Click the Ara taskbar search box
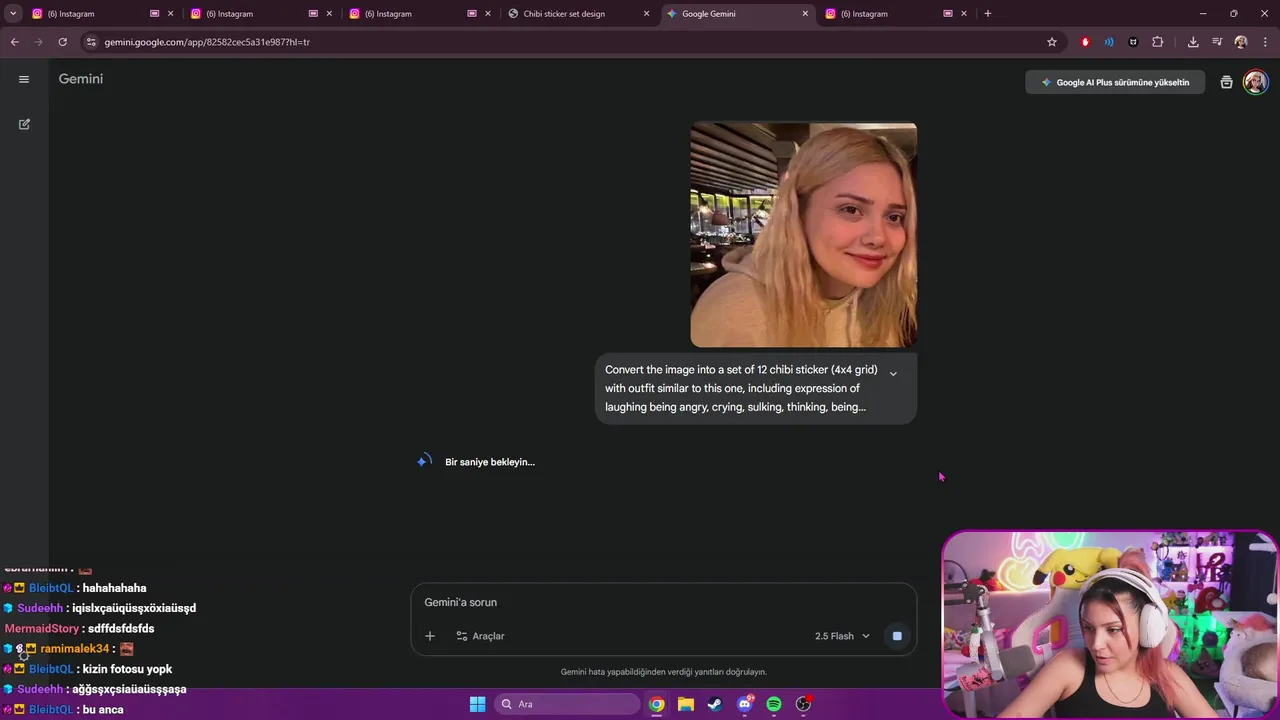The image size is (1280, 720). pos(567,704)
